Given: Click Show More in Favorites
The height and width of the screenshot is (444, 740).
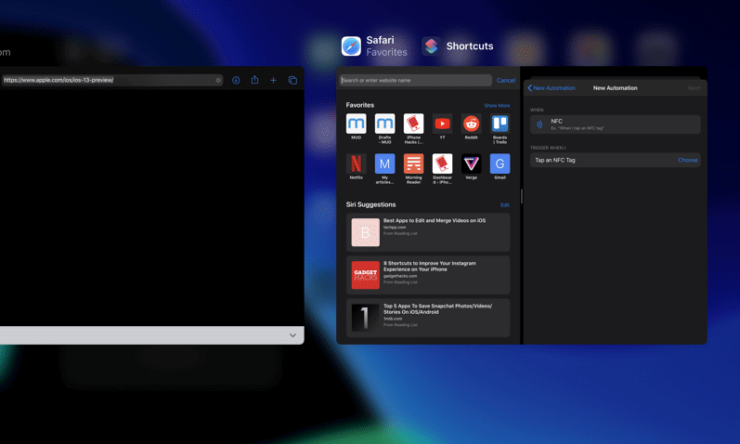Looking at the screenshot, I should click(x=497, y=106).
